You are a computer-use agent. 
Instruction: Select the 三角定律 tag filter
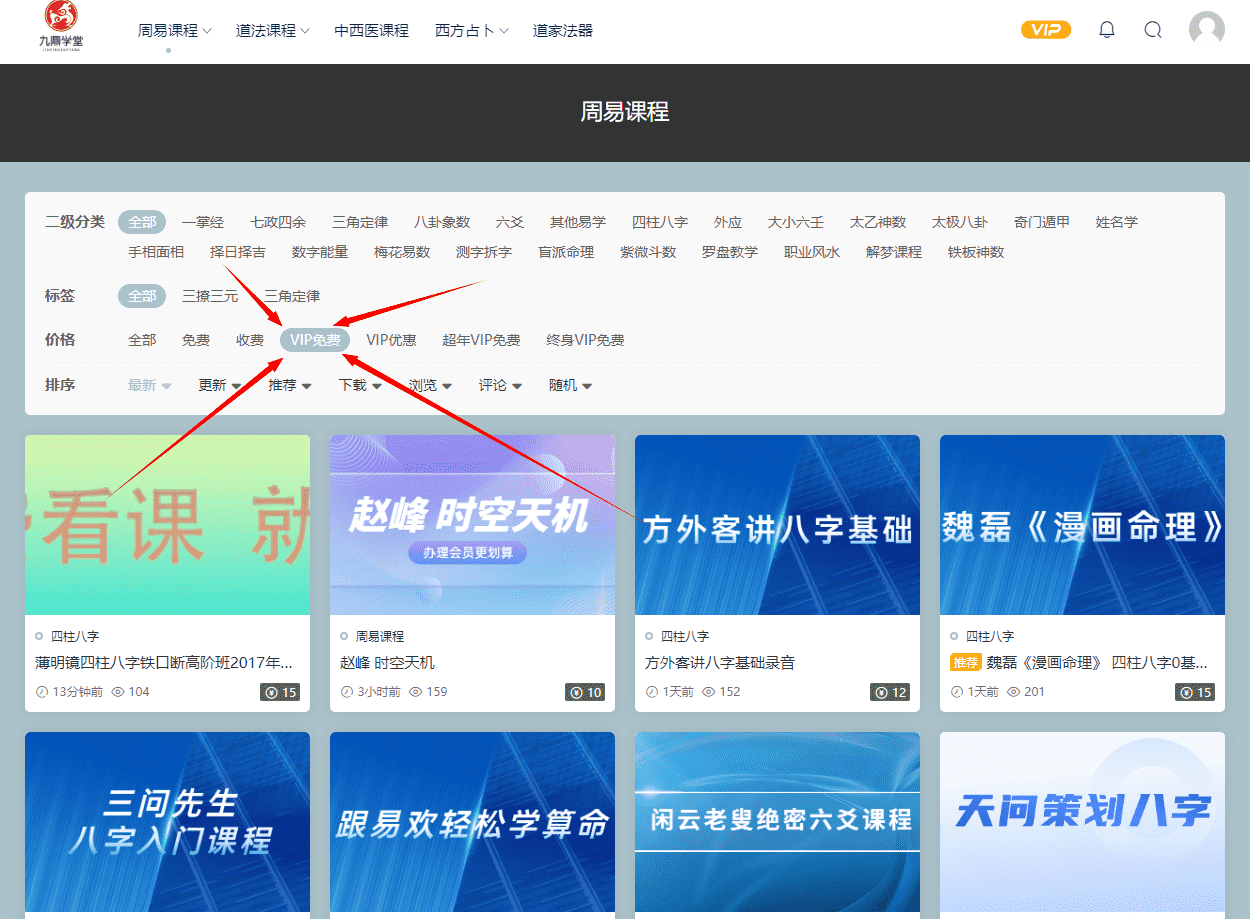(292, 296)
